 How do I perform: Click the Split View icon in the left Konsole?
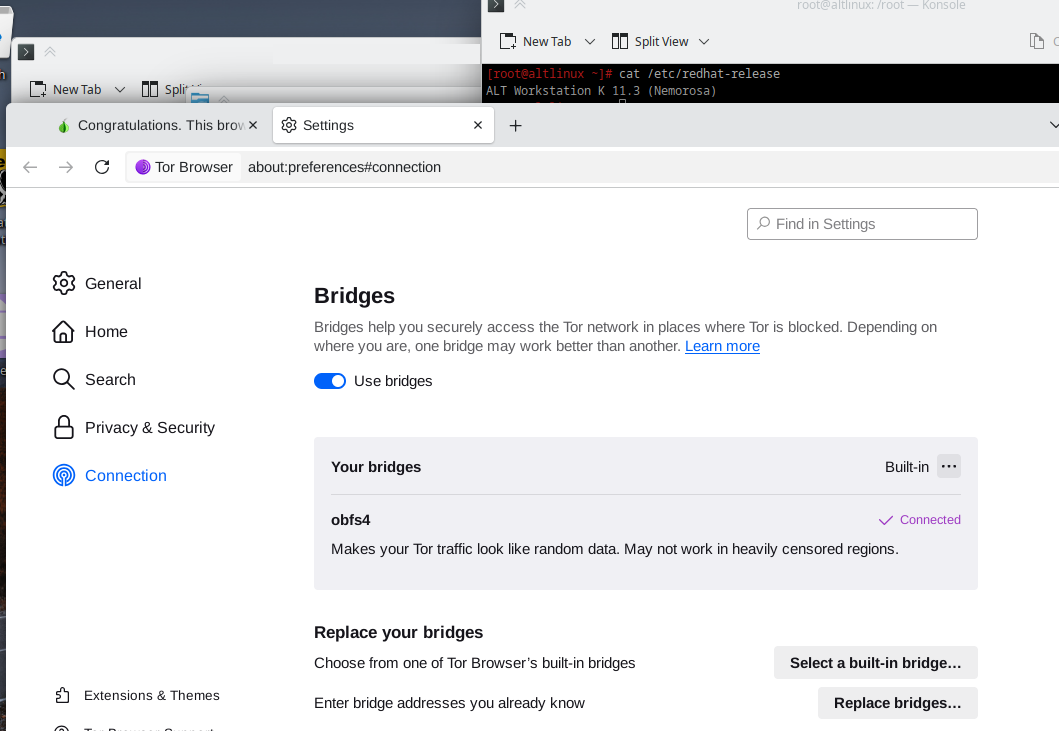tap(150, 89)
